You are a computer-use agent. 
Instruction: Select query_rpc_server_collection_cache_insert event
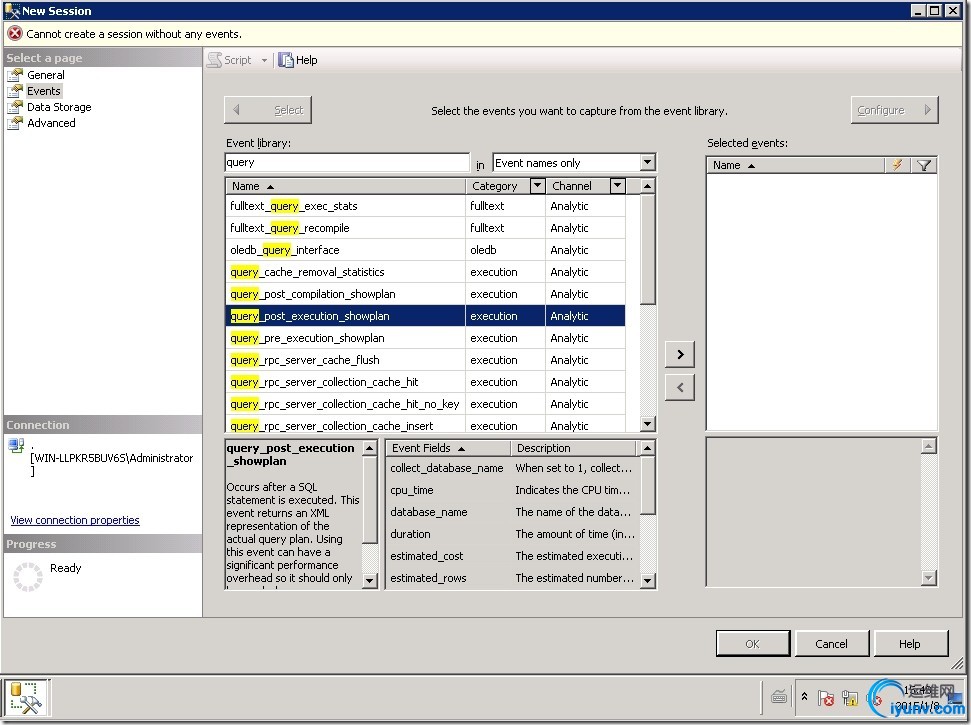click(425, 425)
